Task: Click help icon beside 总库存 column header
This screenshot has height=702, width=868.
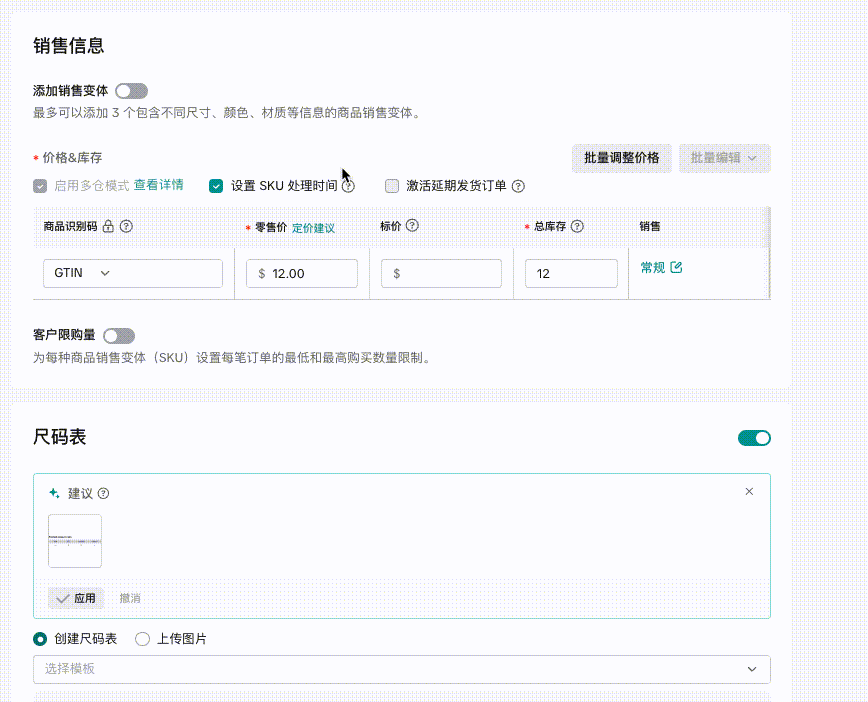Action: tap(577, 227)
